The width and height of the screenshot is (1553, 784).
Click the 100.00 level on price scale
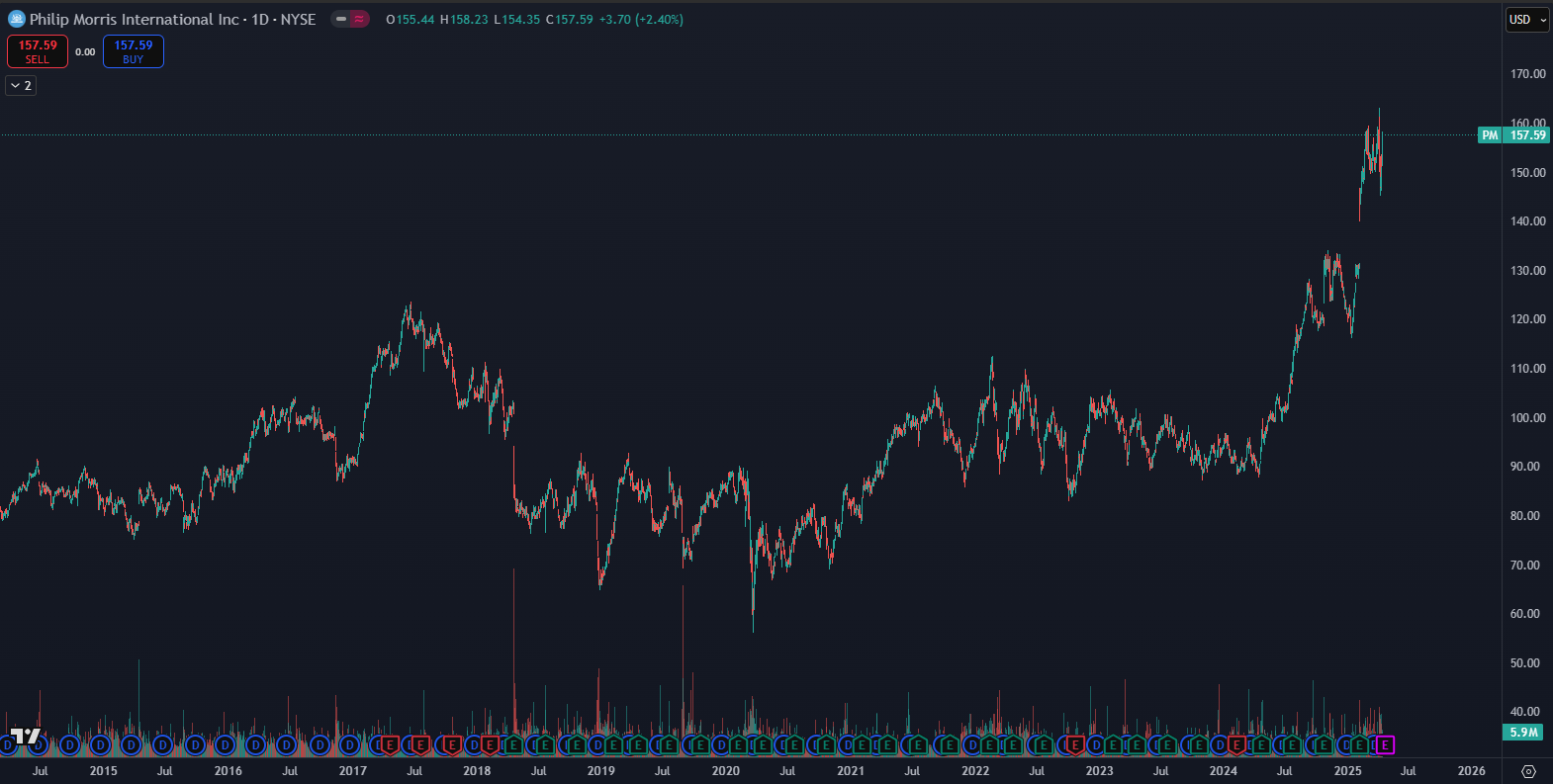[1527, 418]
